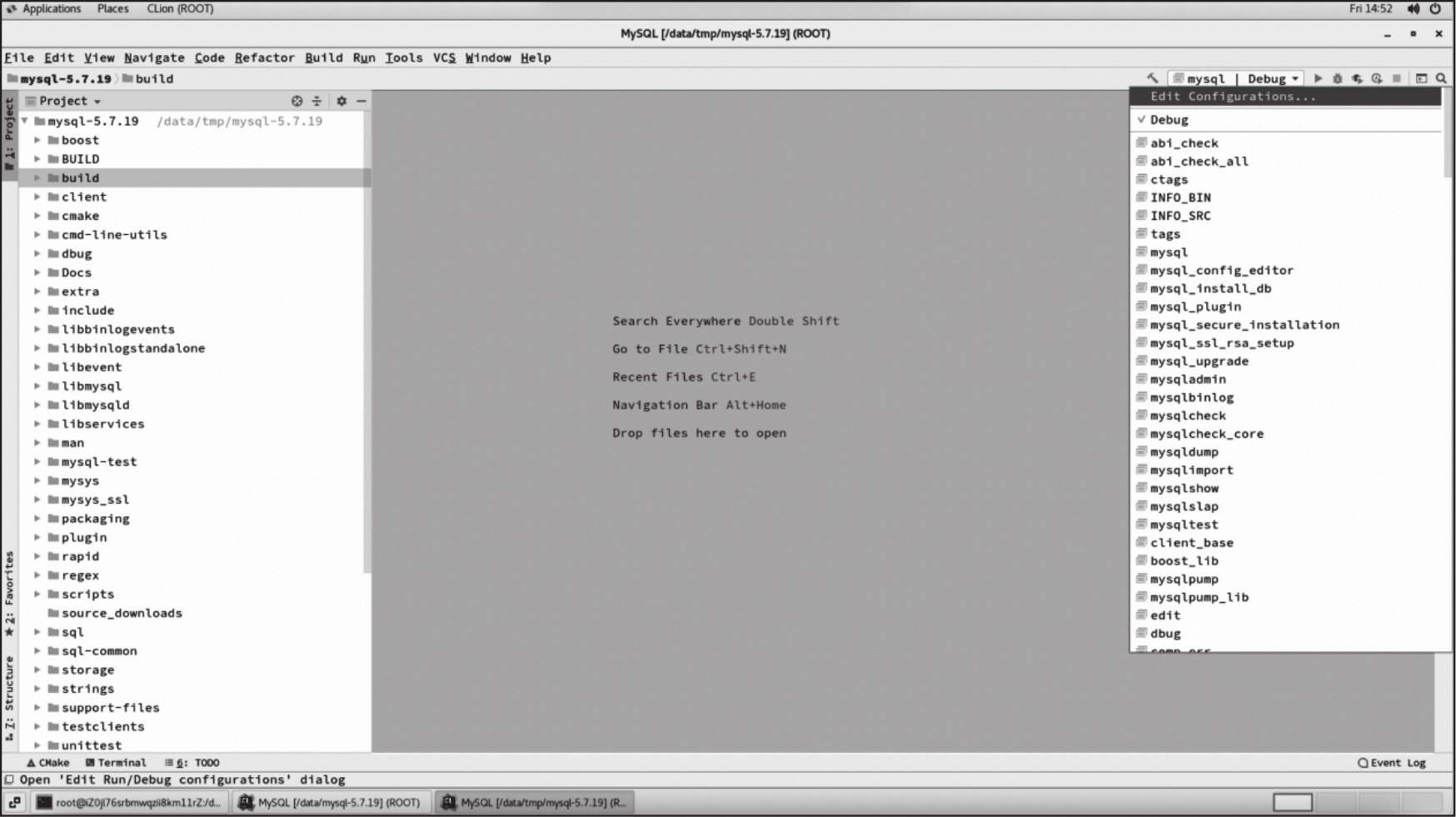Viewport: 1456px width, 817px height.
Task: Toggle the Terminal tool window
Action: coord(116,763)
